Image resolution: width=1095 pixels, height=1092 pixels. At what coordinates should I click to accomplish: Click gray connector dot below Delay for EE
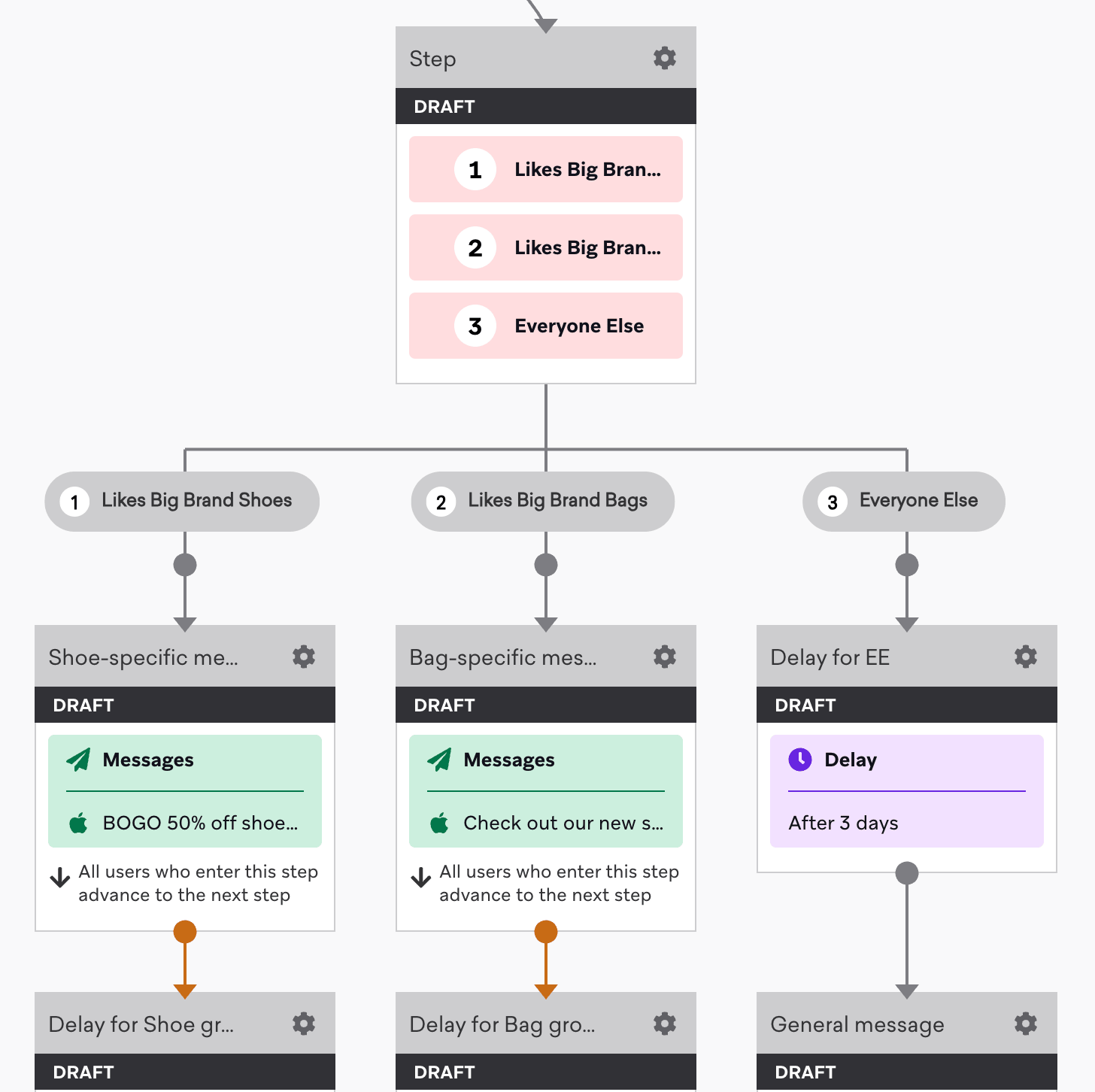907,873
